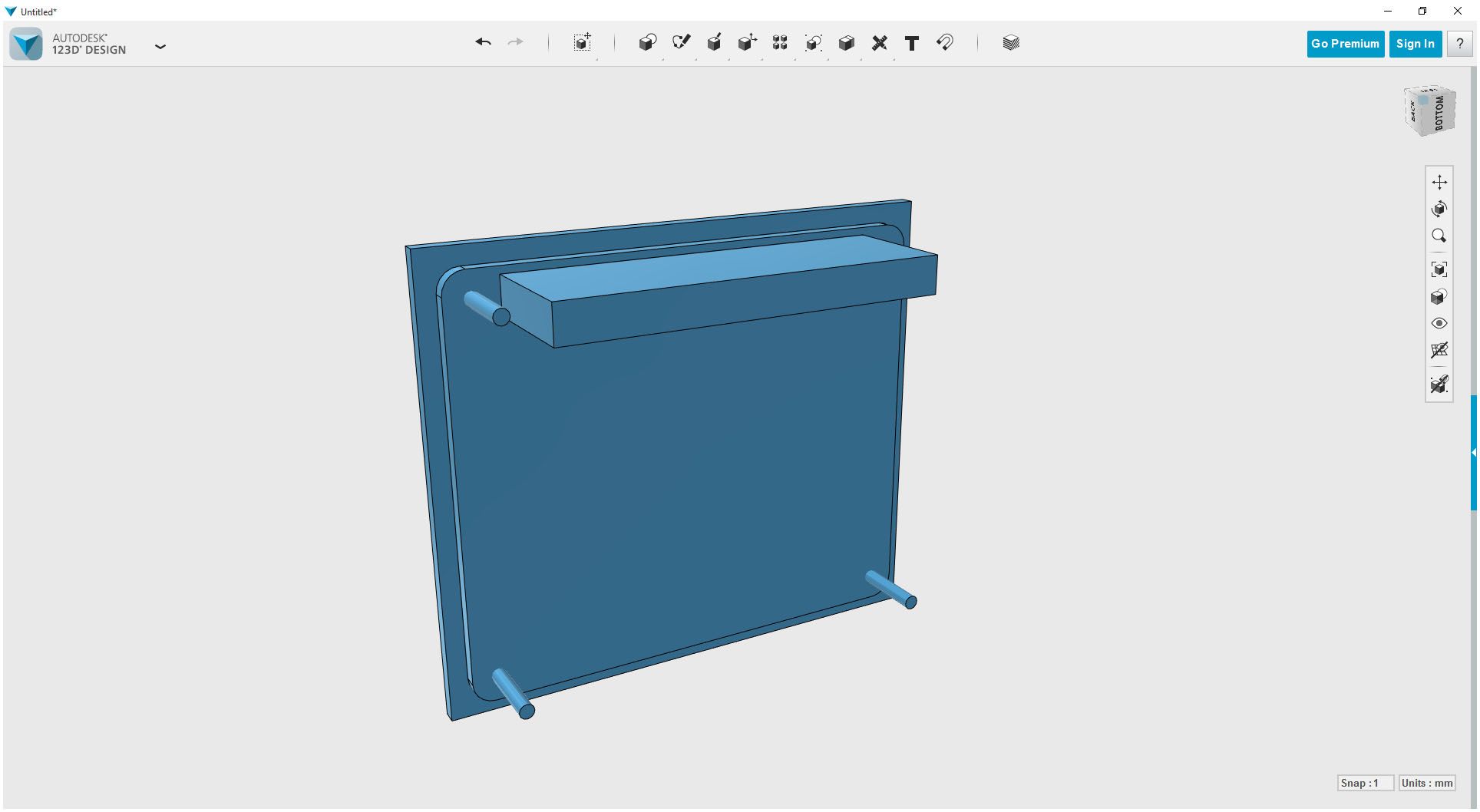Click the Go Premium button
The image size is (1480, 812).
[1345, 44]
